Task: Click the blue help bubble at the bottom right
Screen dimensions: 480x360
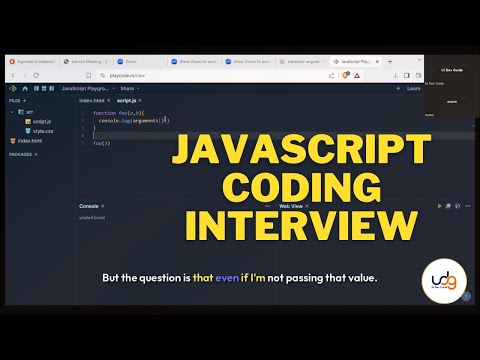Action: click(466, 296)
